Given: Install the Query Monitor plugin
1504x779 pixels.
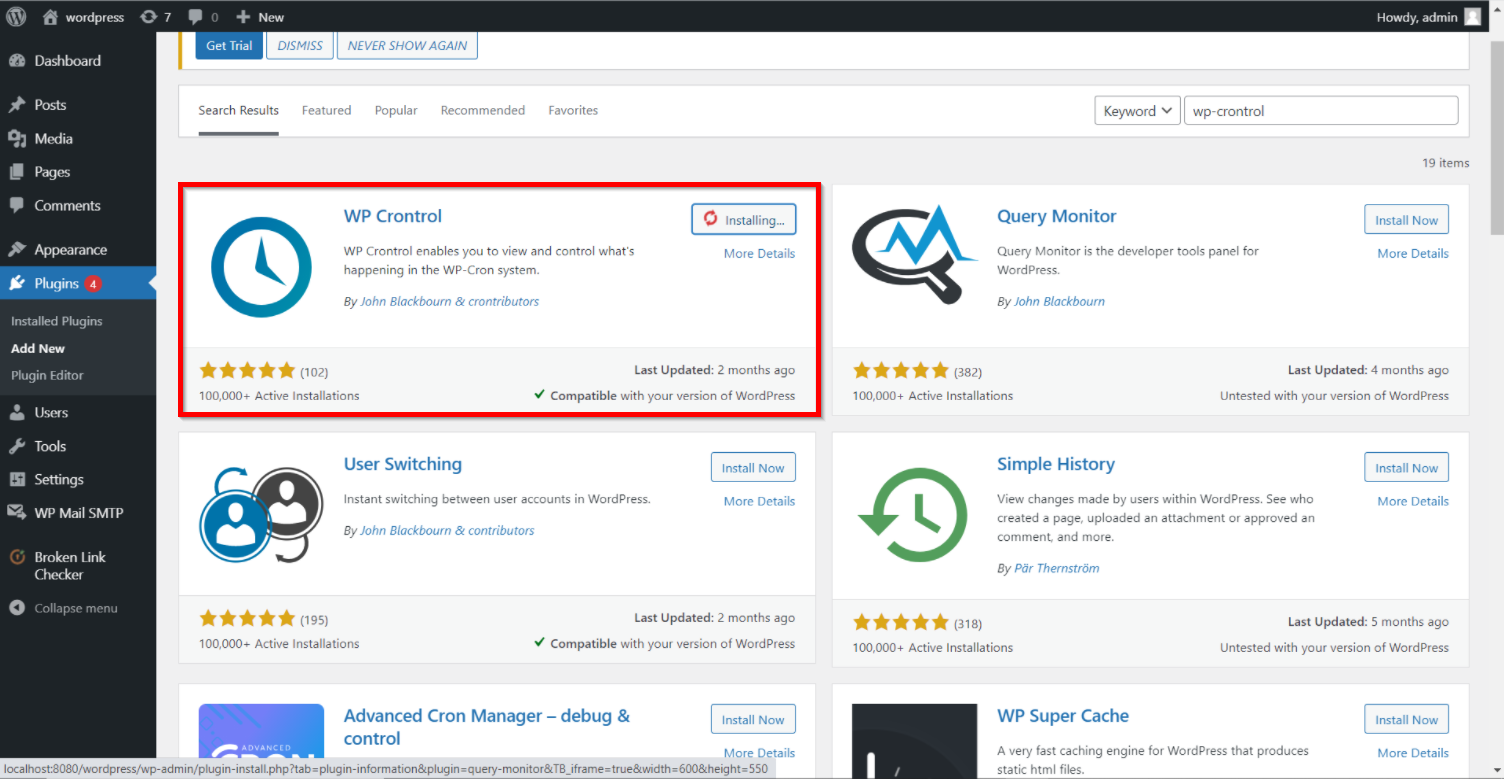Looking at the screenshot, I should pyautogui.click(x=1406, y=220).
